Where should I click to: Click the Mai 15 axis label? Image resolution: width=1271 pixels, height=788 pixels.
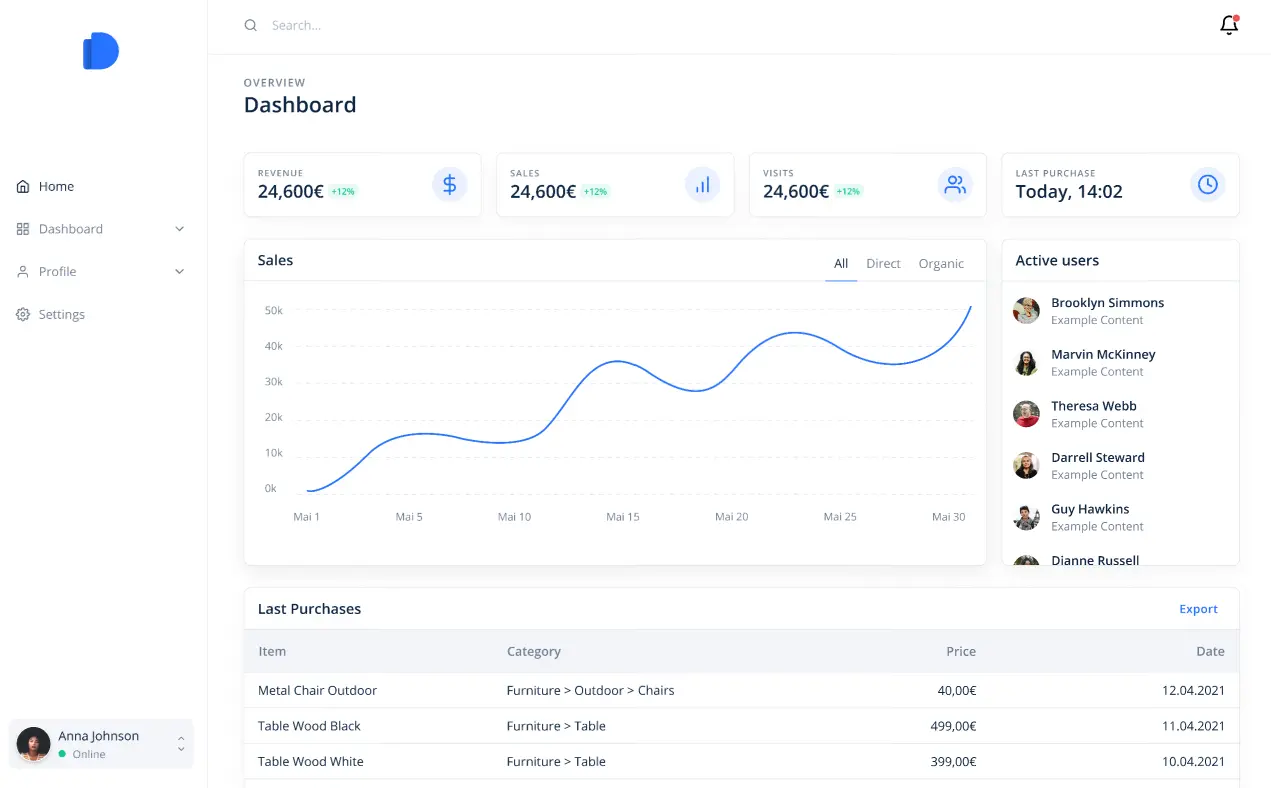[x=622, y=517]
